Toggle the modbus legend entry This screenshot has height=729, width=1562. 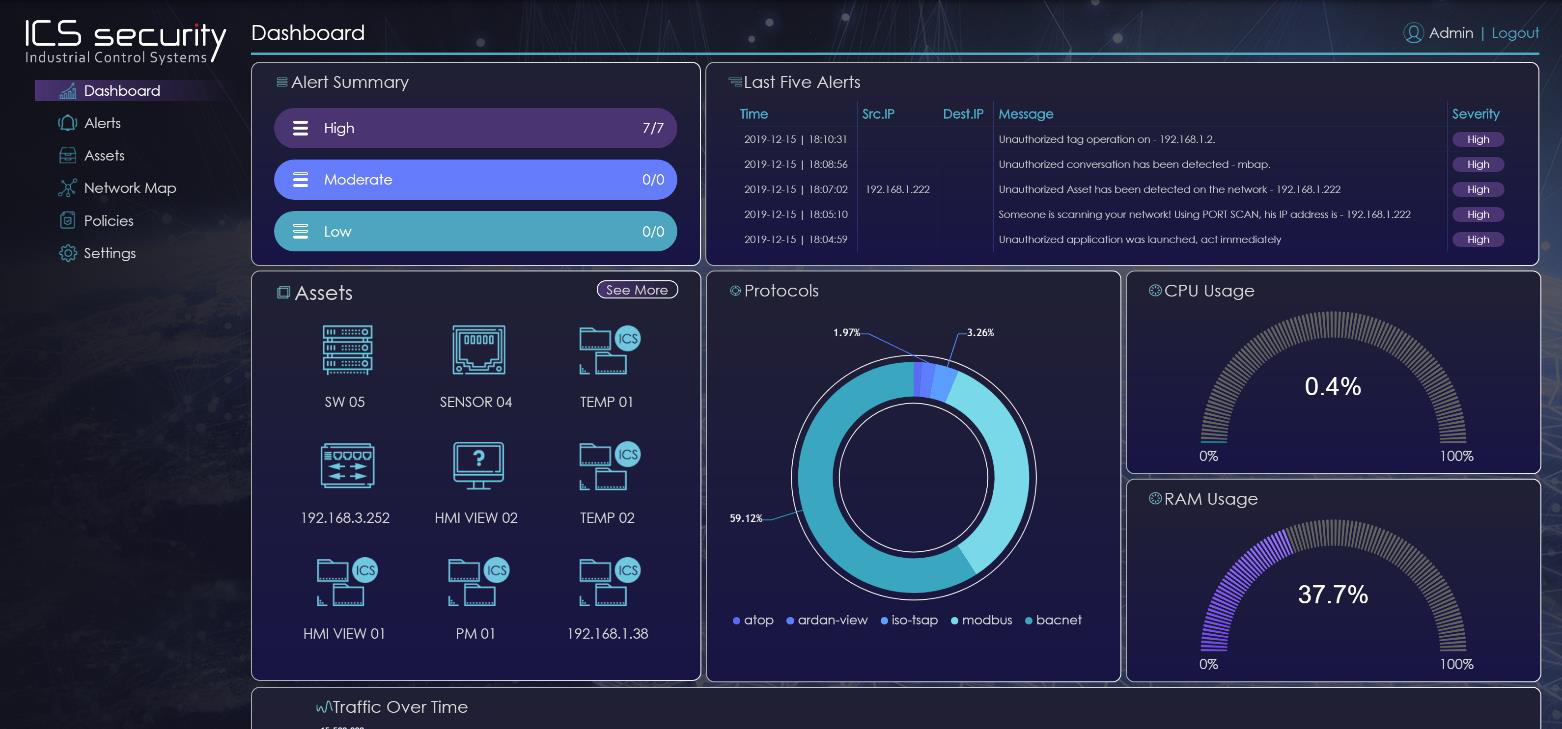click(x=980, y=620)
